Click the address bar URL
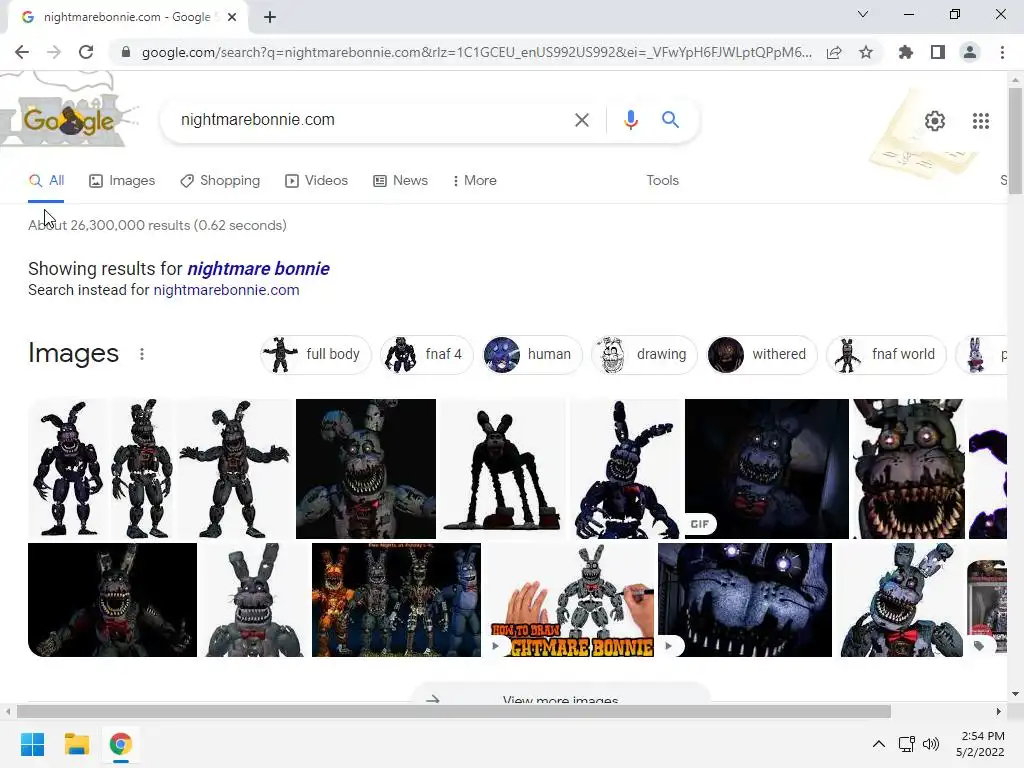The height and width of the screenshot is (768, 1024). [x=477, y=52]
